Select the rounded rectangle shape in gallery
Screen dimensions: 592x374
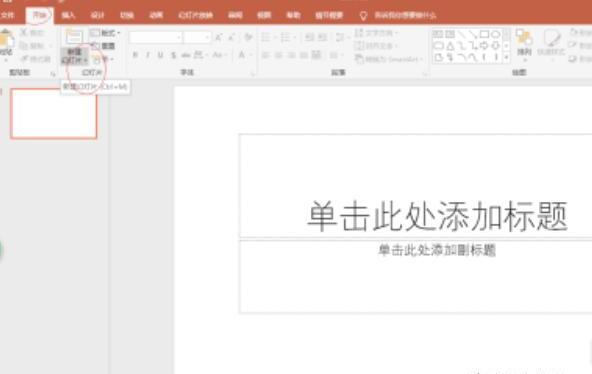[x=438, y=46]
